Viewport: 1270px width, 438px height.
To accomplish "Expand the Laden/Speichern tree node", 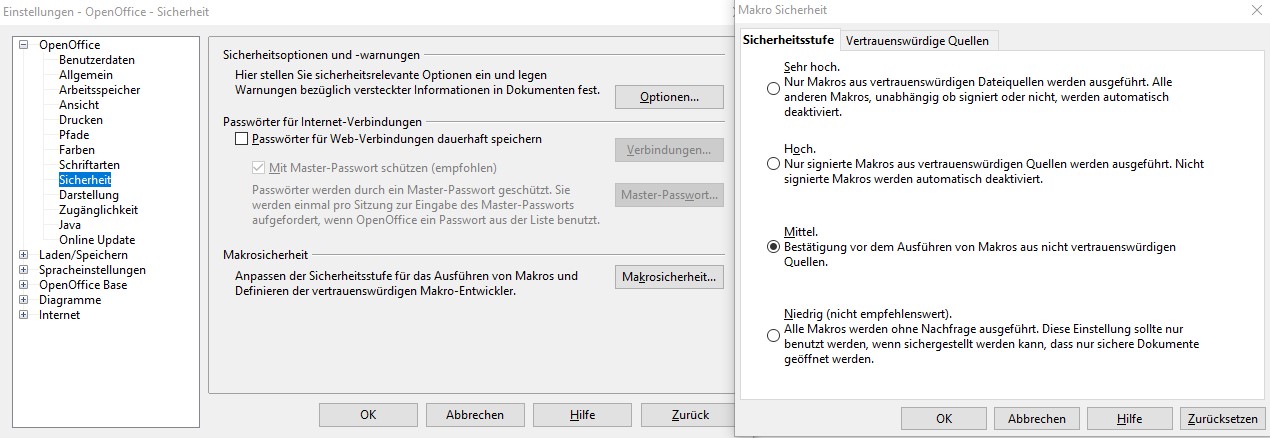I will [24, 255].
